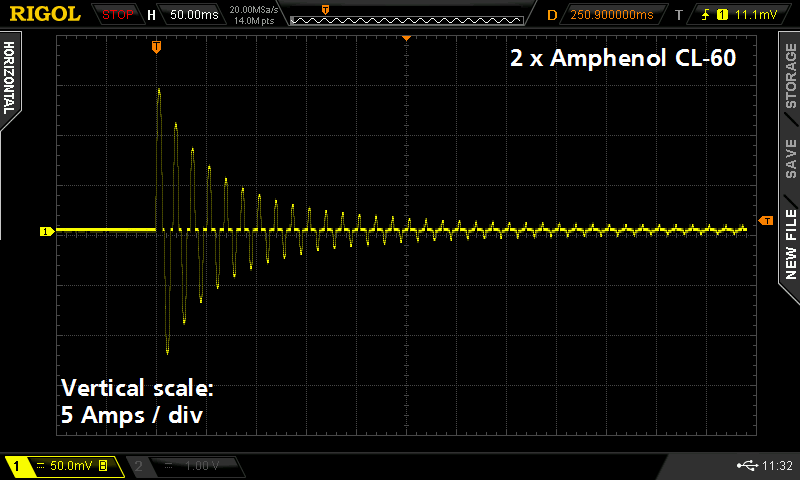Click the 14.0M pts memory depth readout
This screenshot has width=800, height=480.
254,21
